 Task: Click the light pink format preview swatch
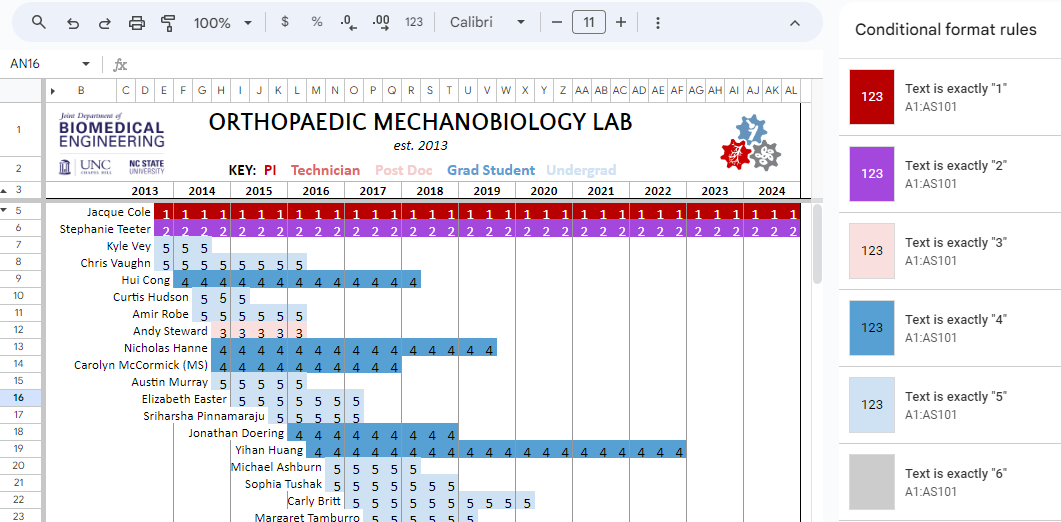[872, 251]
